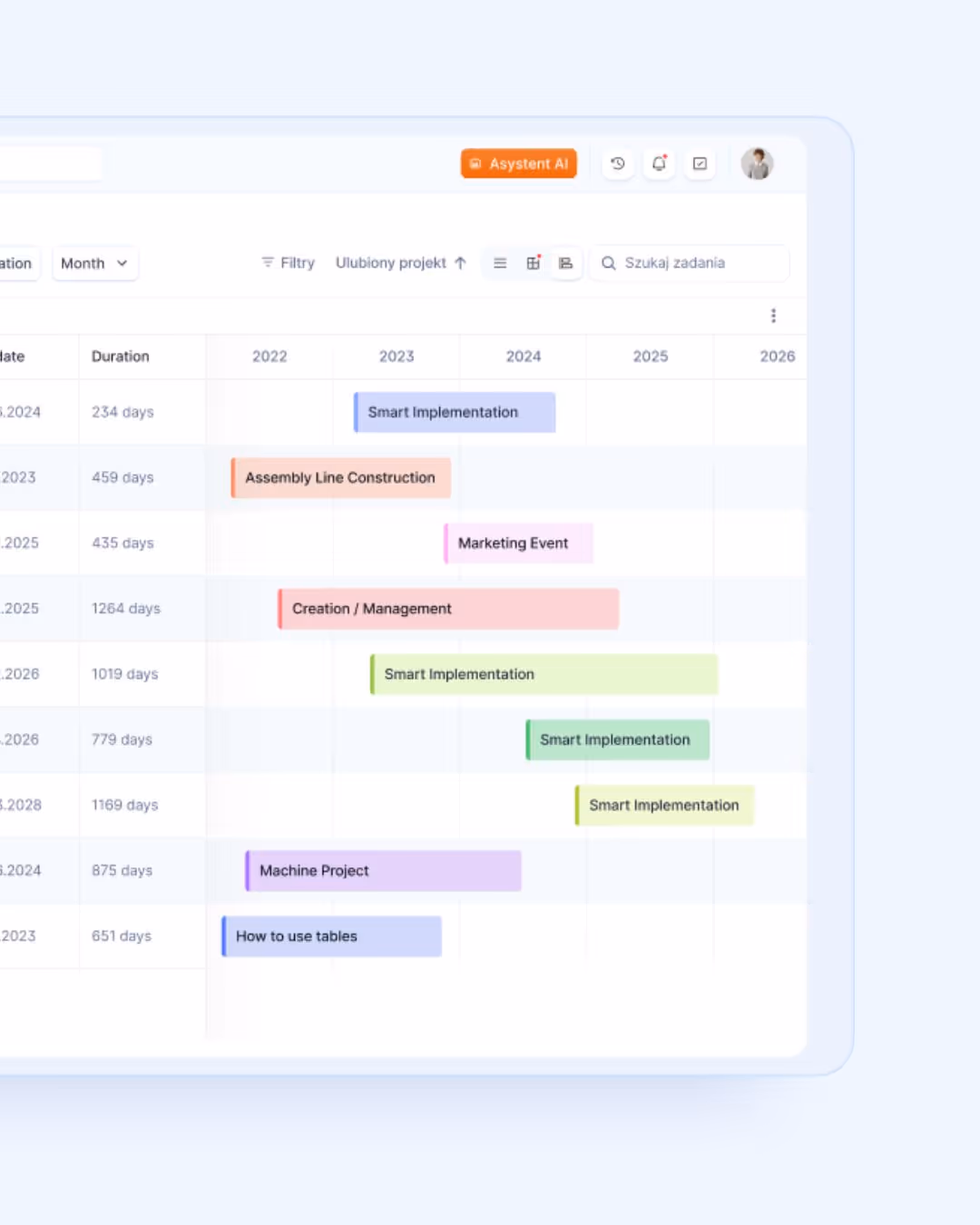Select the blue Smart Implementation bar
The image size is (980, 1225).
[x=455, y=412]
